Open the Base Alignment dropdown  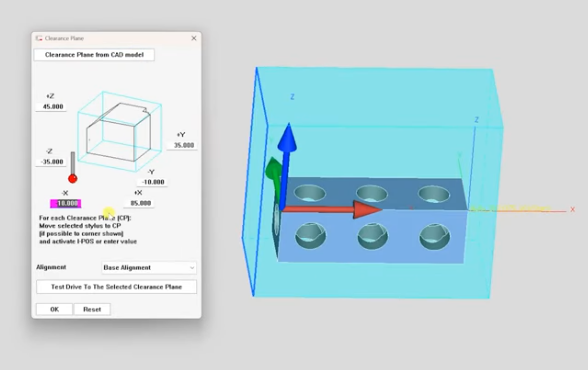pos(149,268)
